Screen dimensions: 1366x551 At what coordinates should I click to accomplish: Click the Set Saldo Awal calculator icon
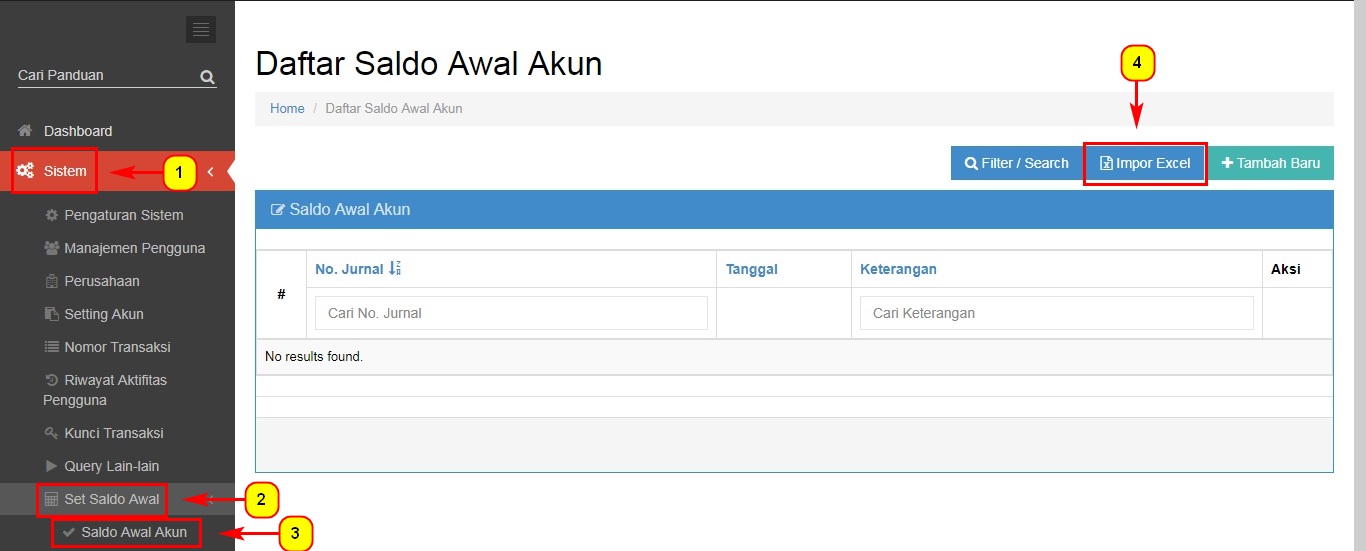pyautogui.click(x=52, y=499)
